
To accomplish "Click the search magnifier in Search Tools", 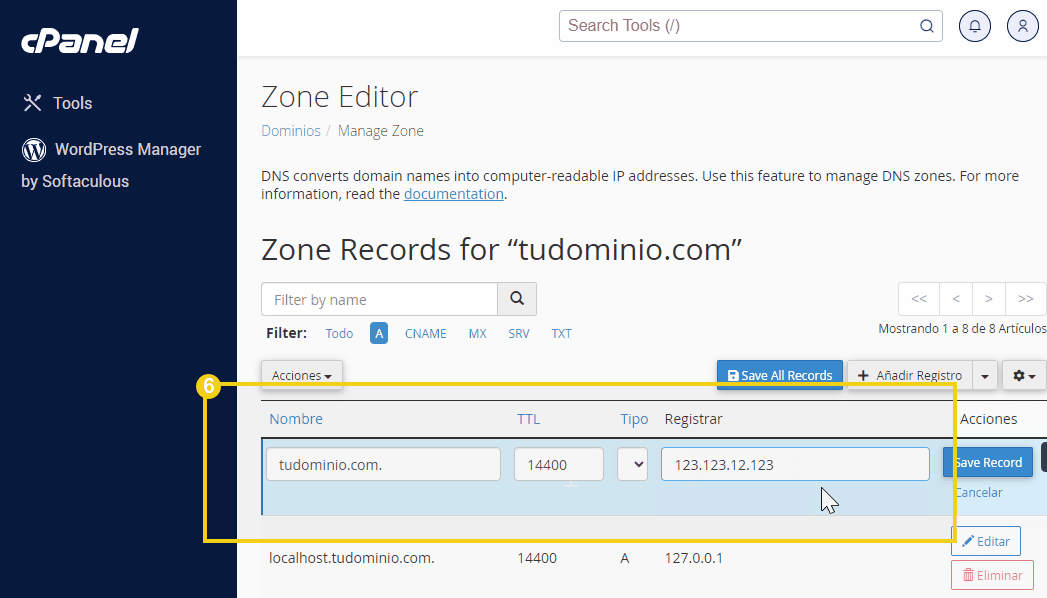I will (x=927, y=26).
